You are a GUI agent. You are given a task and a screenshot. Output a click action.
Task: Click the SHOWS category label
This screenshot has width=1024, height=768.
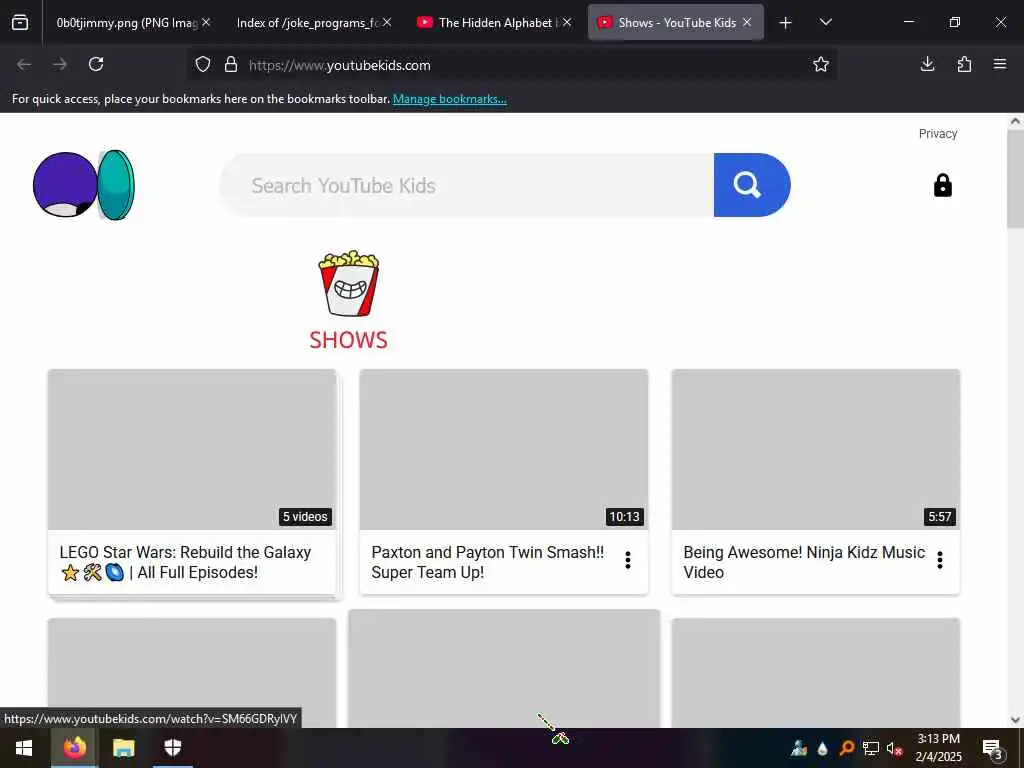pyautogui.click(x=348, y=340)
